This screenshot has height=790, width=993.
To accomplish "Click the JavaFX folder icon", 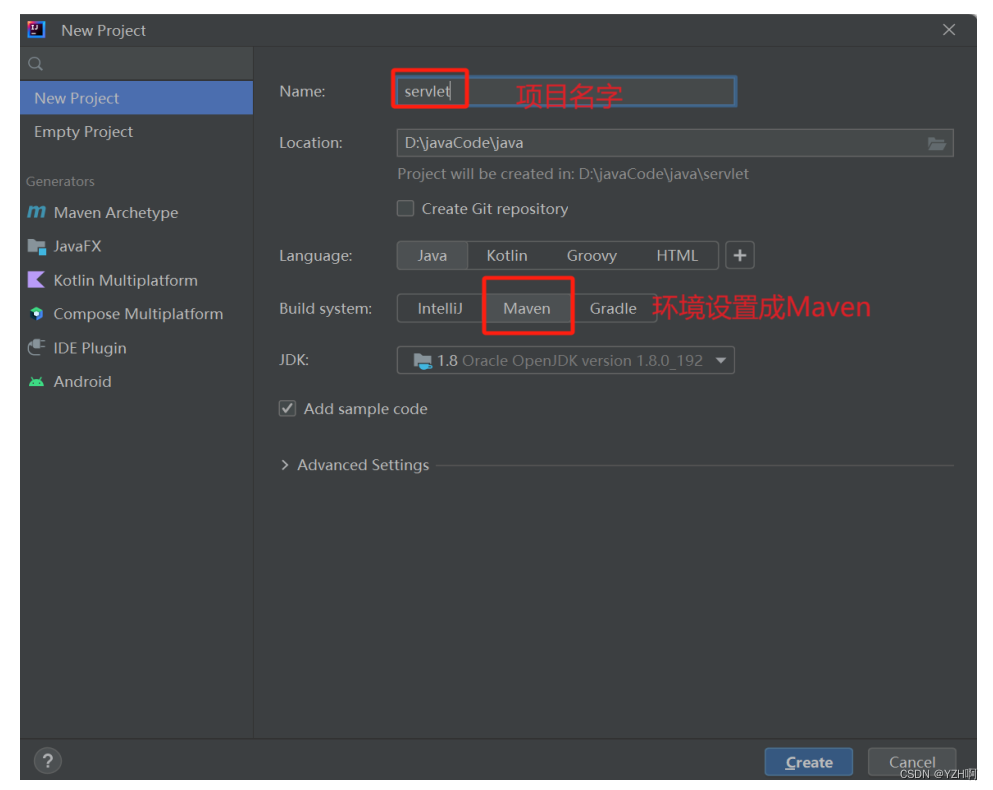I will click(37, 246).
